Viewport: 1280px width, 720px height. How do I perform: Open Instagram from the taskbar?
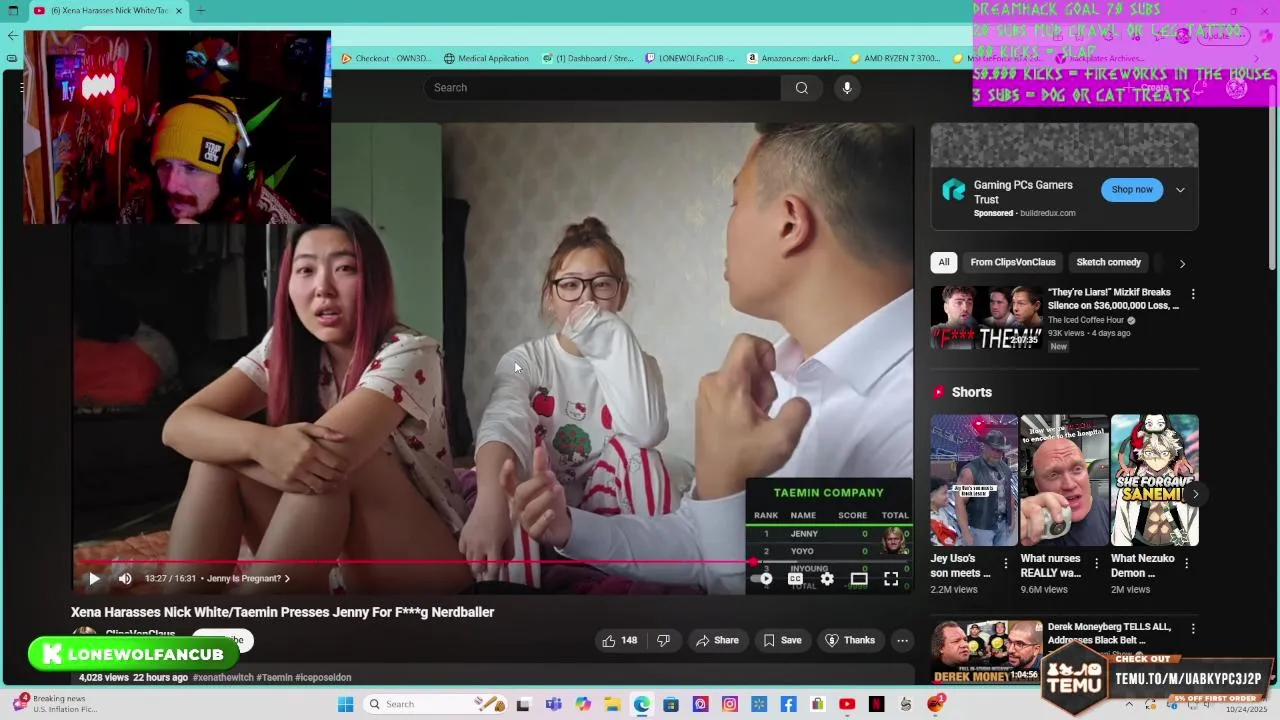pyautogui.click(x=730, y=704)
